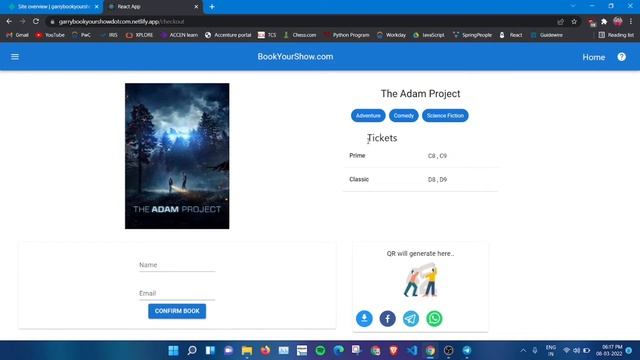The height and width of the screenshot is (360, 640).
Task: Open the volume control in system tray
Action: click(576, 351)
